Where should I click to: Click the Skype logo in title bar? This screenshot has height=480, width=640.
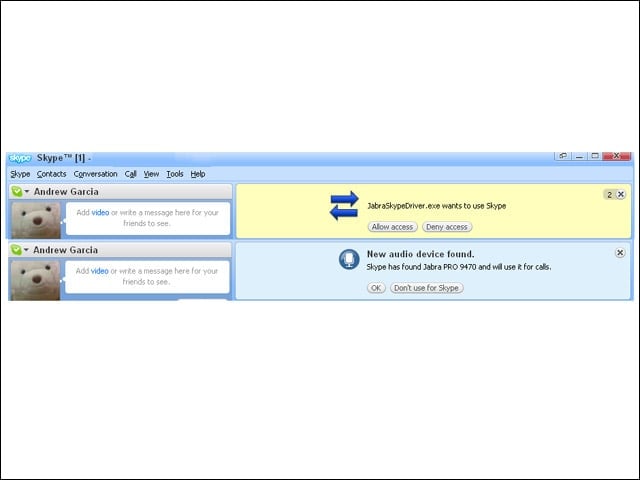(20, 158)
